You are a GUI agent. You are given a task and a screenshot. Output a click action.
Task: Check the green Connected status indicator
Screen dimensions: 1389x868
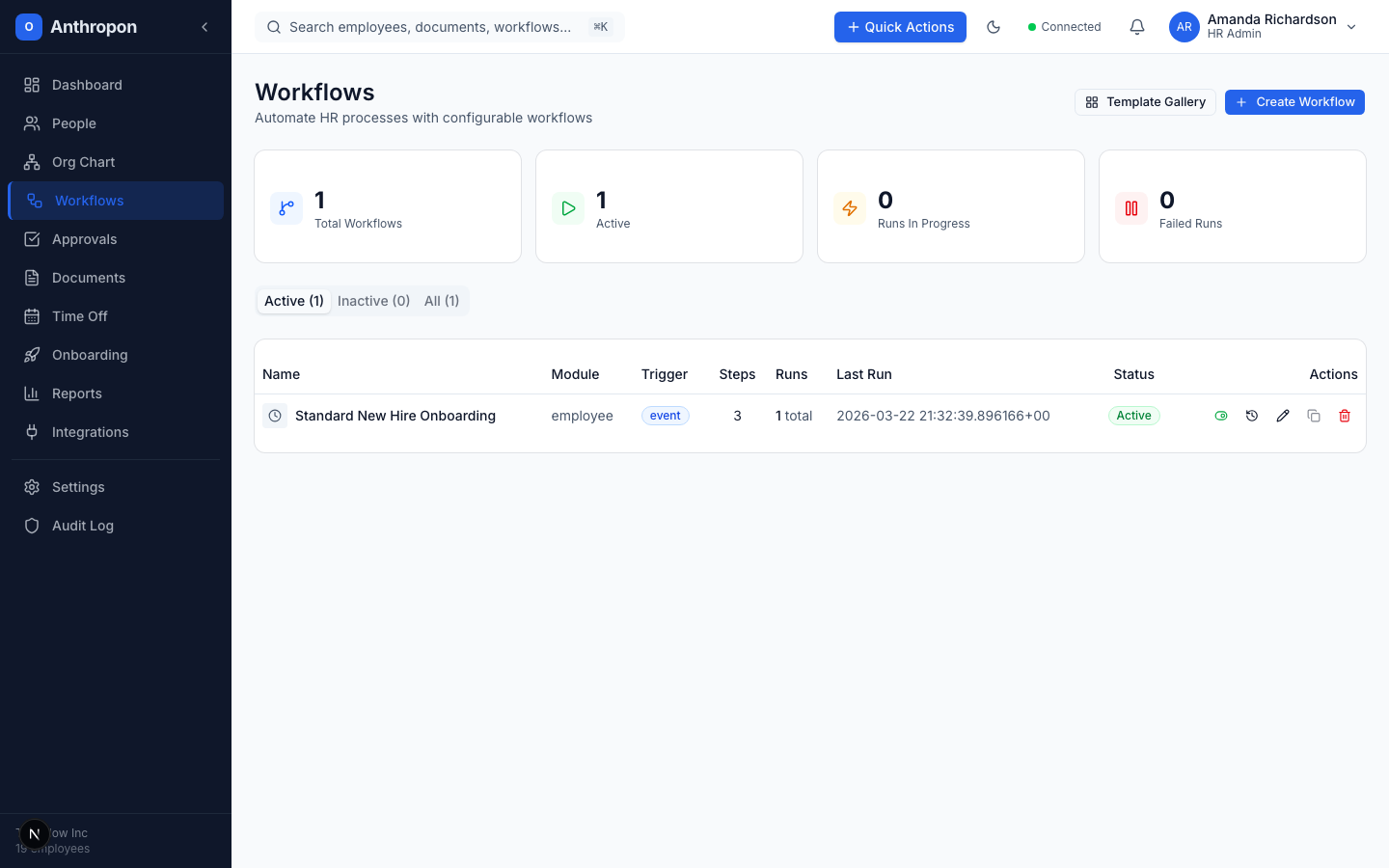(1064, 27)
